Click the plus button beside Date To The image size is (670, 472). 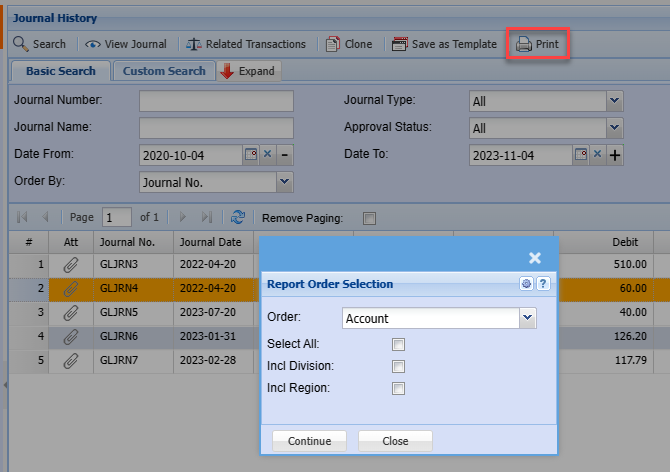614,155
